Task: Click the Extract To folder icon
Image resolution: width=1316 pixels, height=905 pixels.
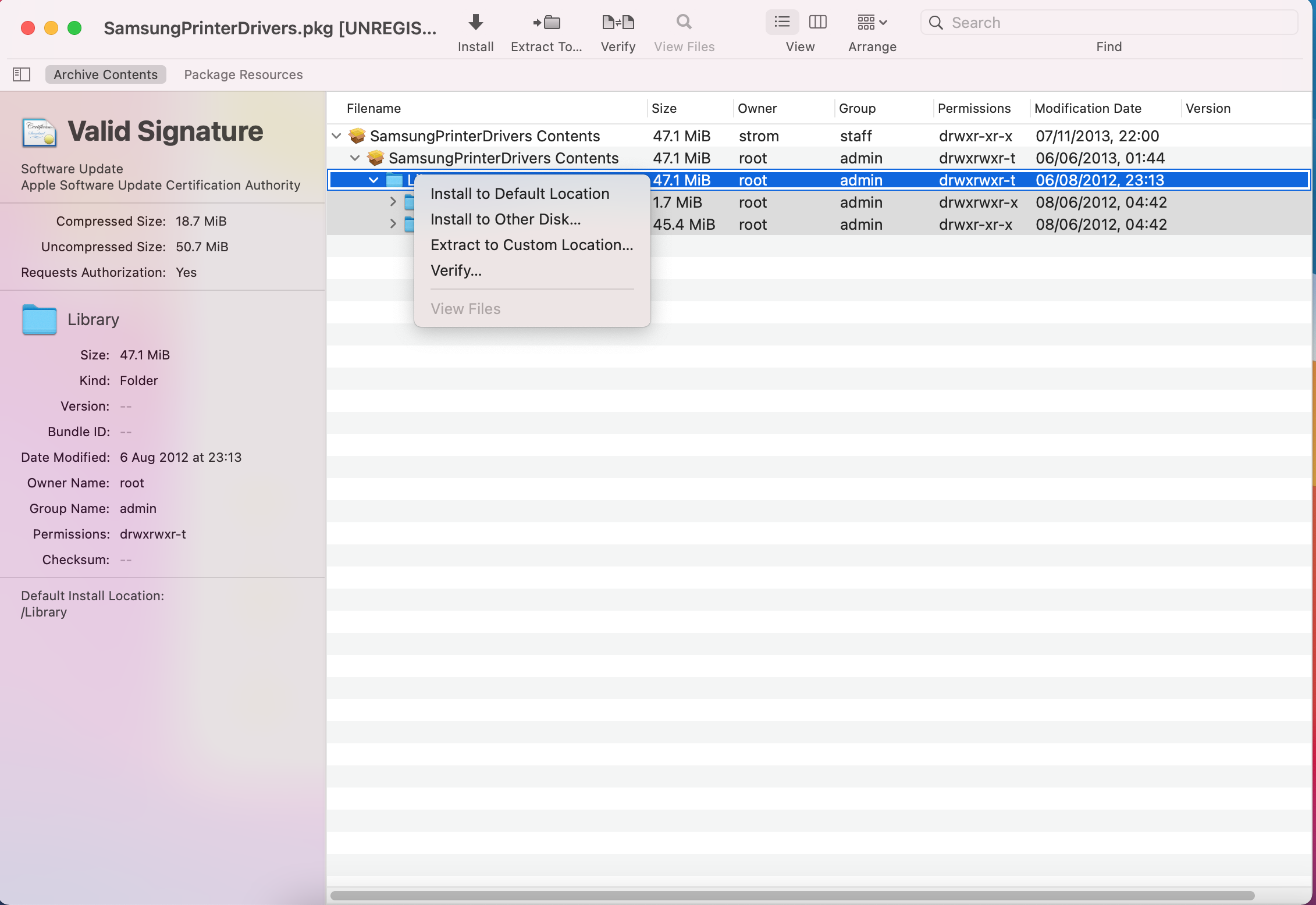Action: pos(546,22)
